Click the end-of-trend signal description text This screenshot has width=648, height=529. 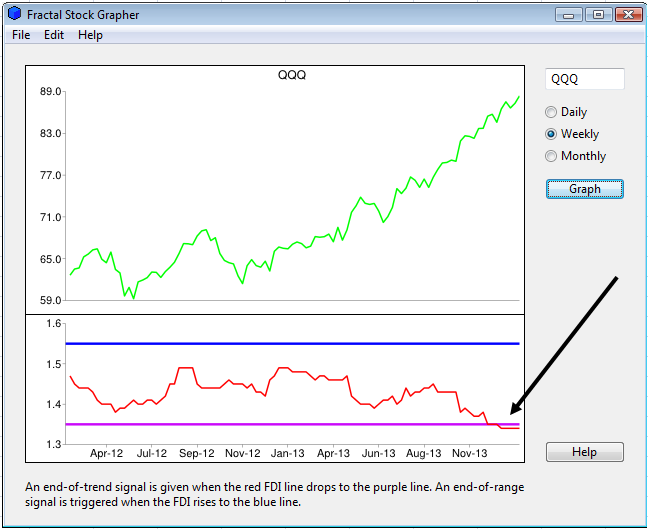(x=274, y=495)
